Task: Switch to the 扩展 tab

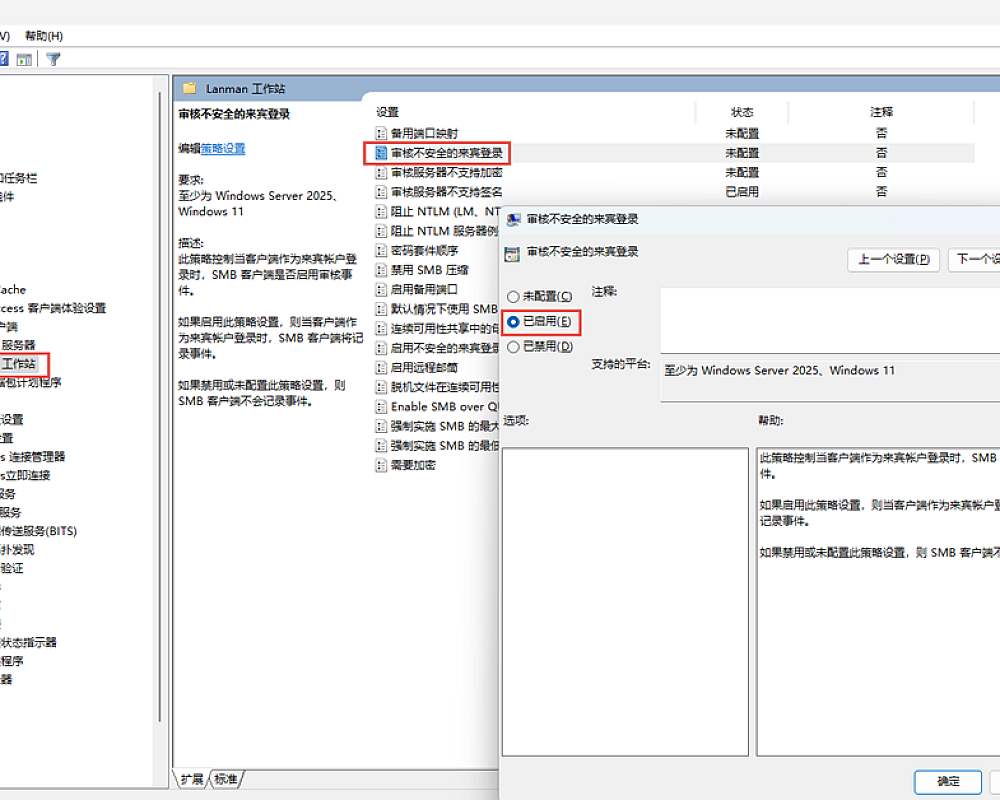Action: coord(192,779)
